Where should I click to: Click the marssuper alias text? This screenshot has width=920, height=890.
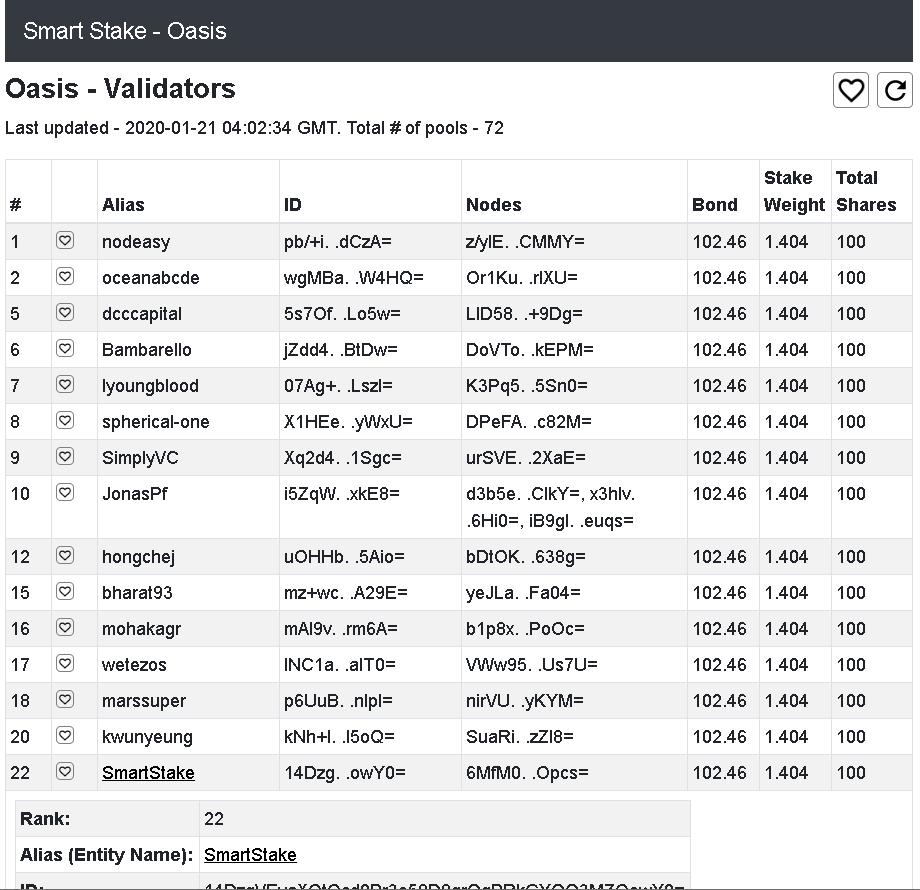[144, 701]
